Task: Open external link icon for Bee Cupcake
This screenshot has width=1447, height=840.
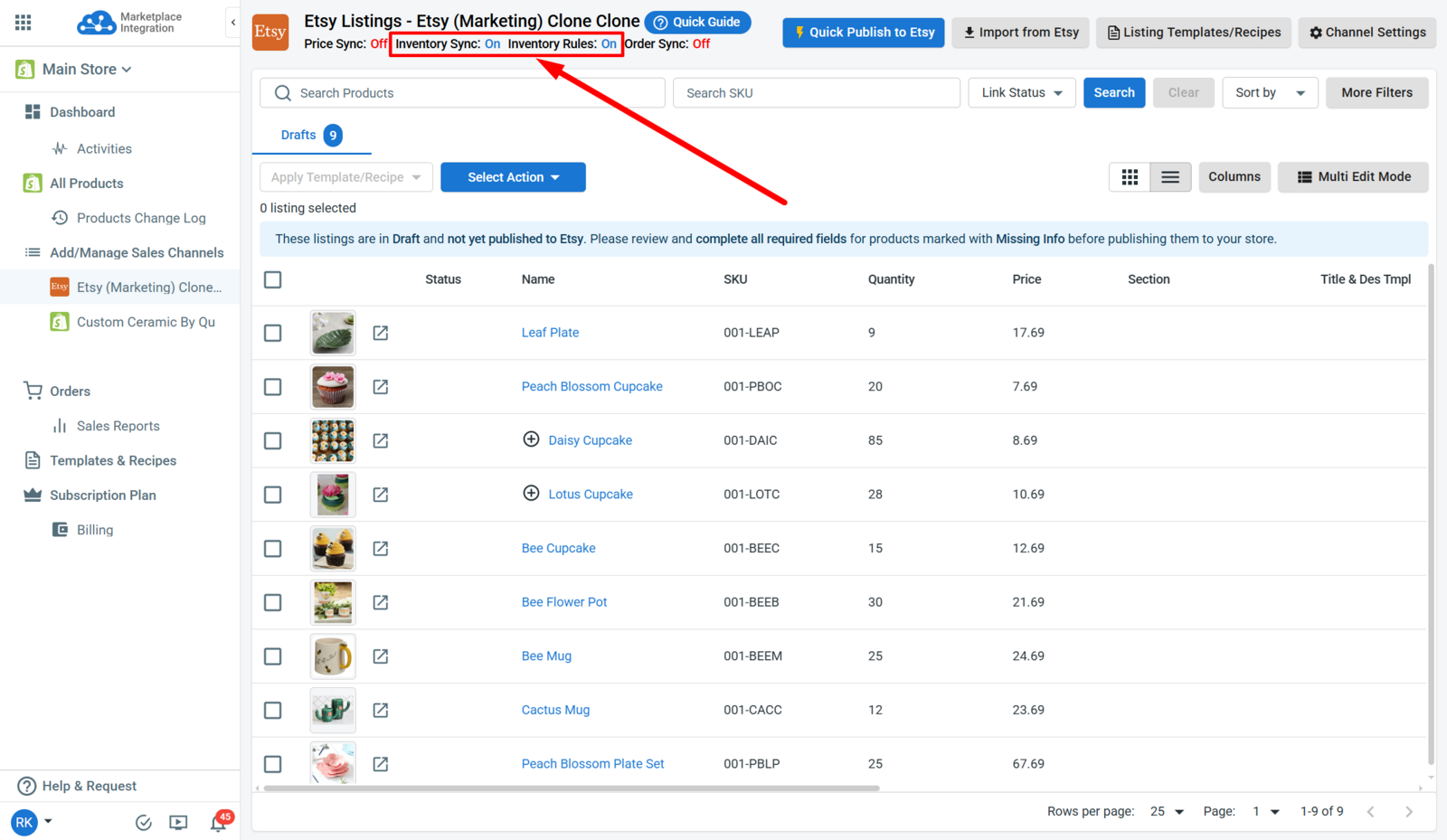Action: (x=381, y=549)
